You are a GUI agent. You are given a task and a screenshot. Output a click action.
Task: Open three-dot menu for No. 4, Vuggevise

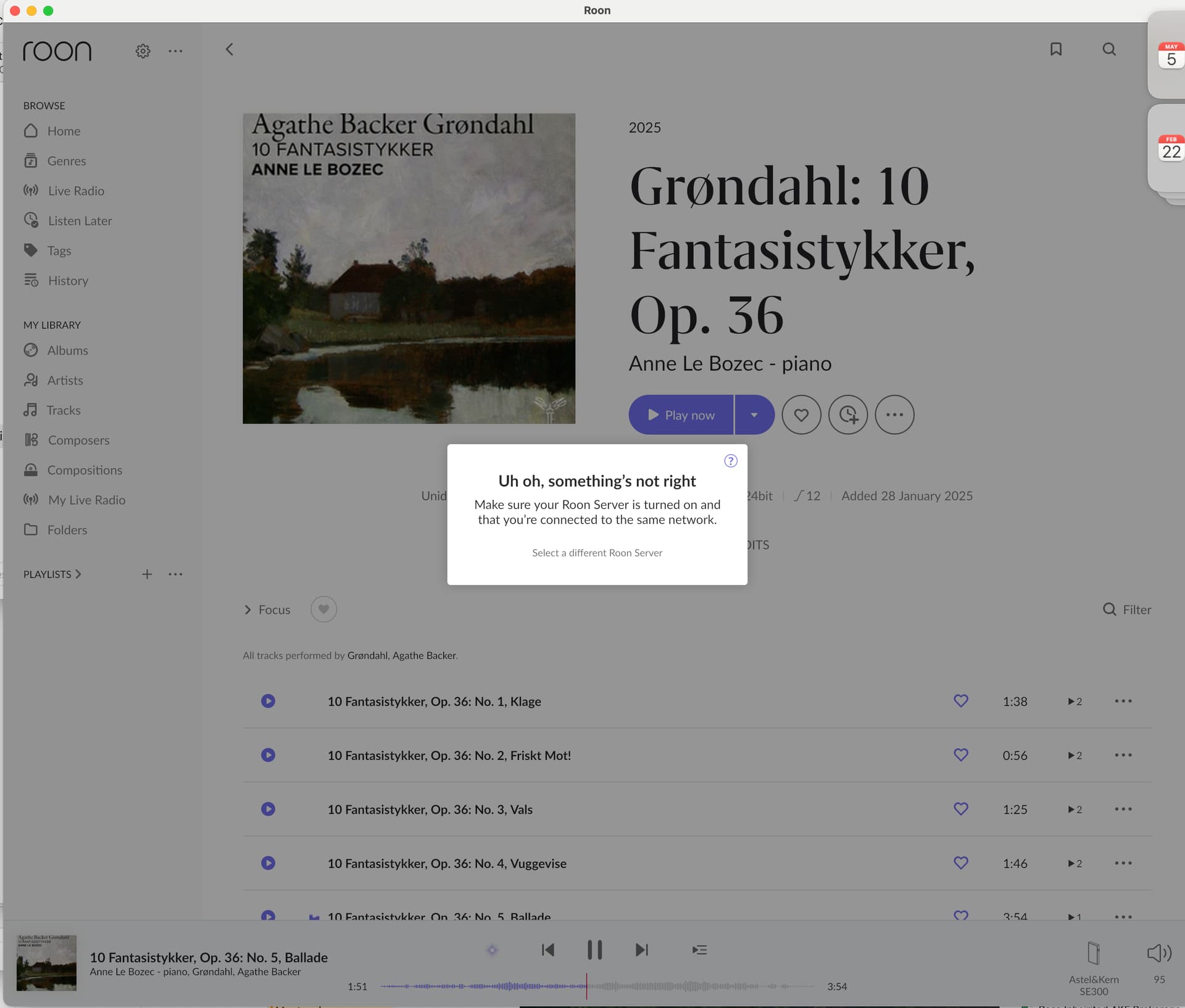pos(1123,863)
